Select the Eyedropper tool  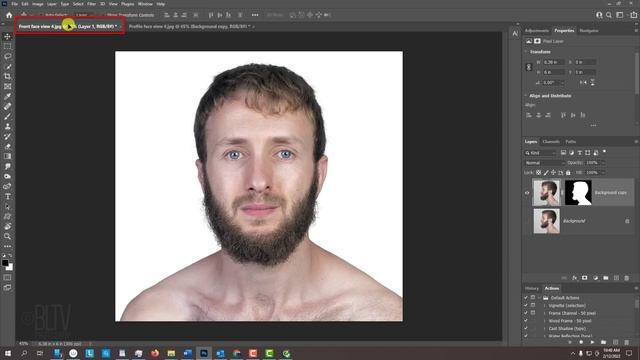(7, 96)
